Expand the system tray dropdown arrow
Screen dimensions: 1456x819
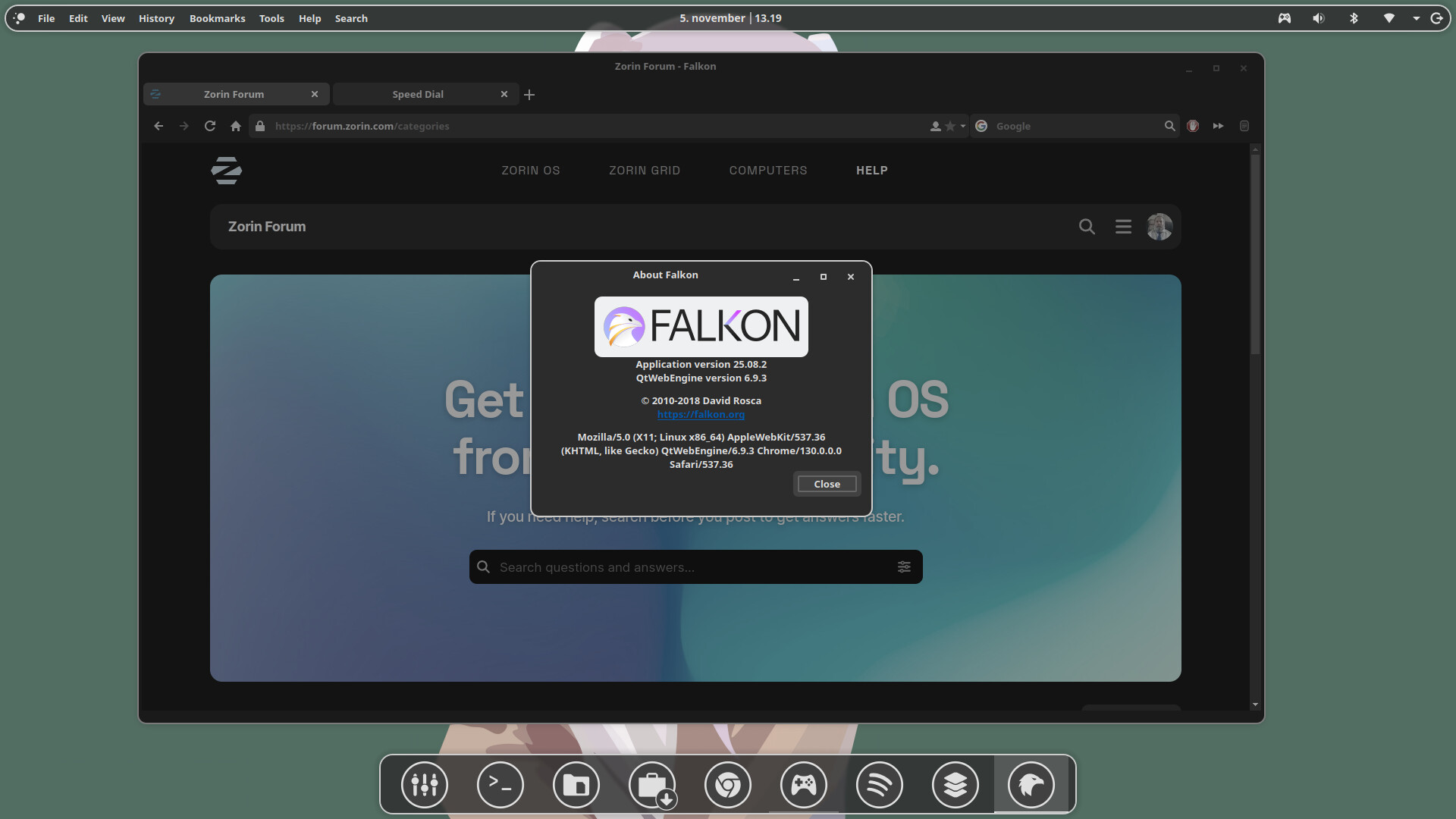[x=1416, y=18]
